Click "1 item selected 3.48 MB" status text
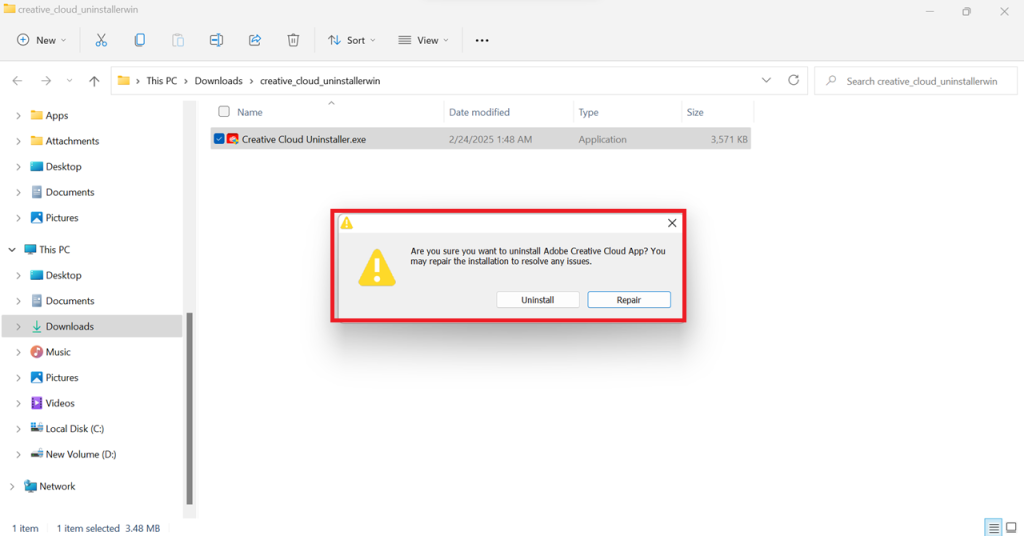The width and height of the screenshot is (1024, 536). coord(108,528)
